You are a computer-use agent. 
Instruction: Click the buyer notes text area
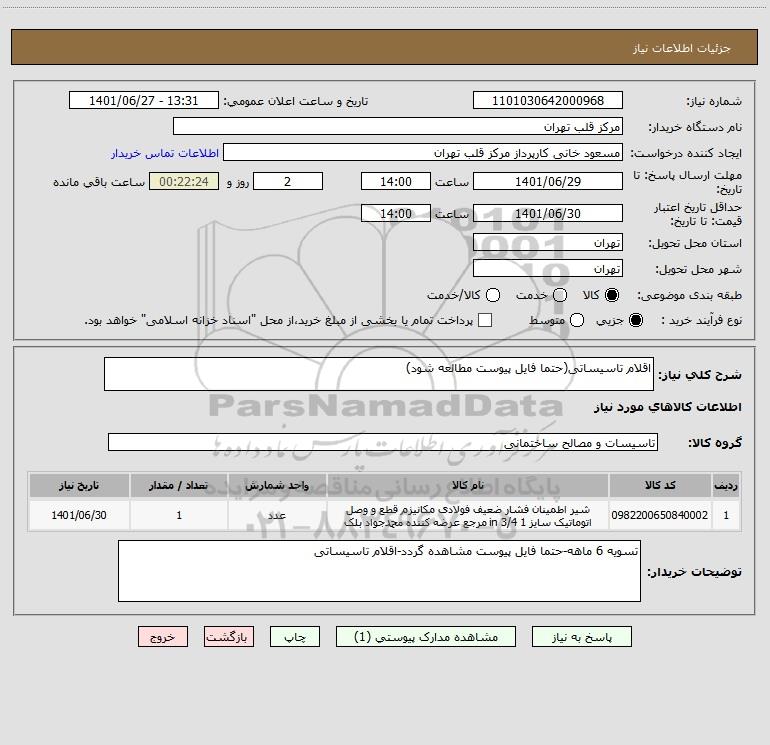click(x=379, y=571)
